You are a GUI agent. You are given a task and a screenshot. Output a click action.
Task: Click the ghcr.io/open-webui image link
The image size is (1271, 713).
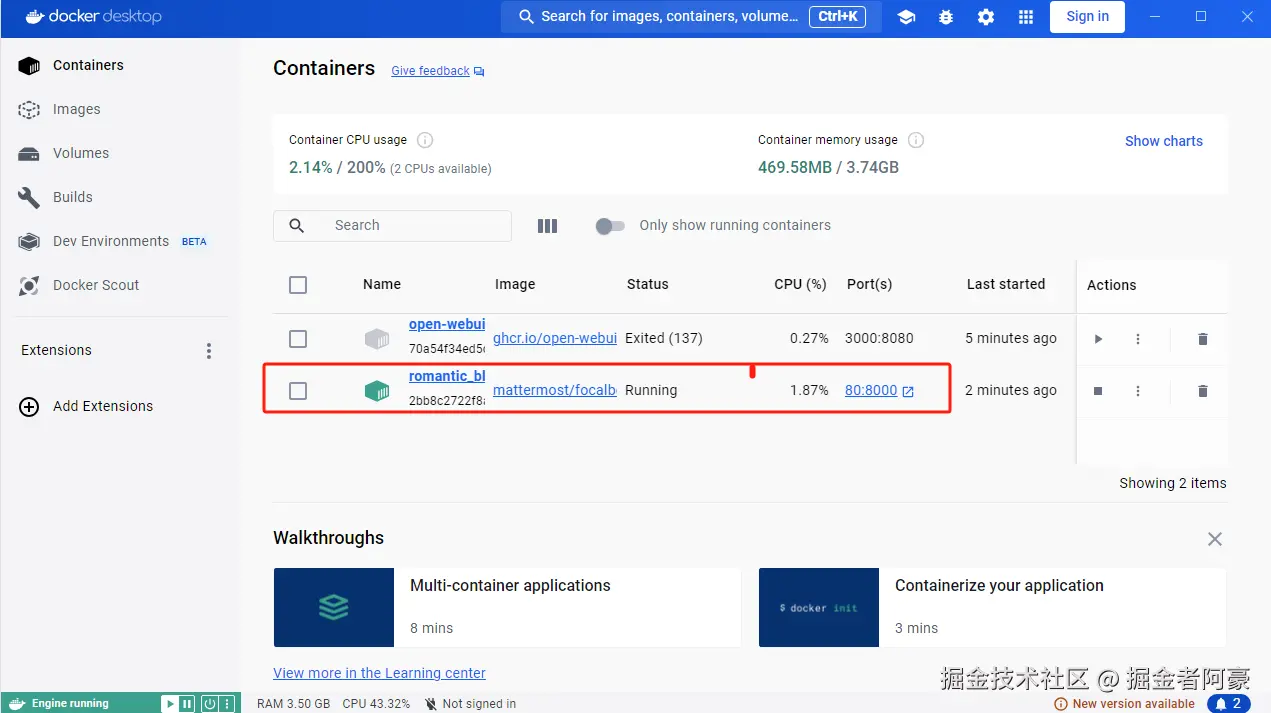[555, 338]
